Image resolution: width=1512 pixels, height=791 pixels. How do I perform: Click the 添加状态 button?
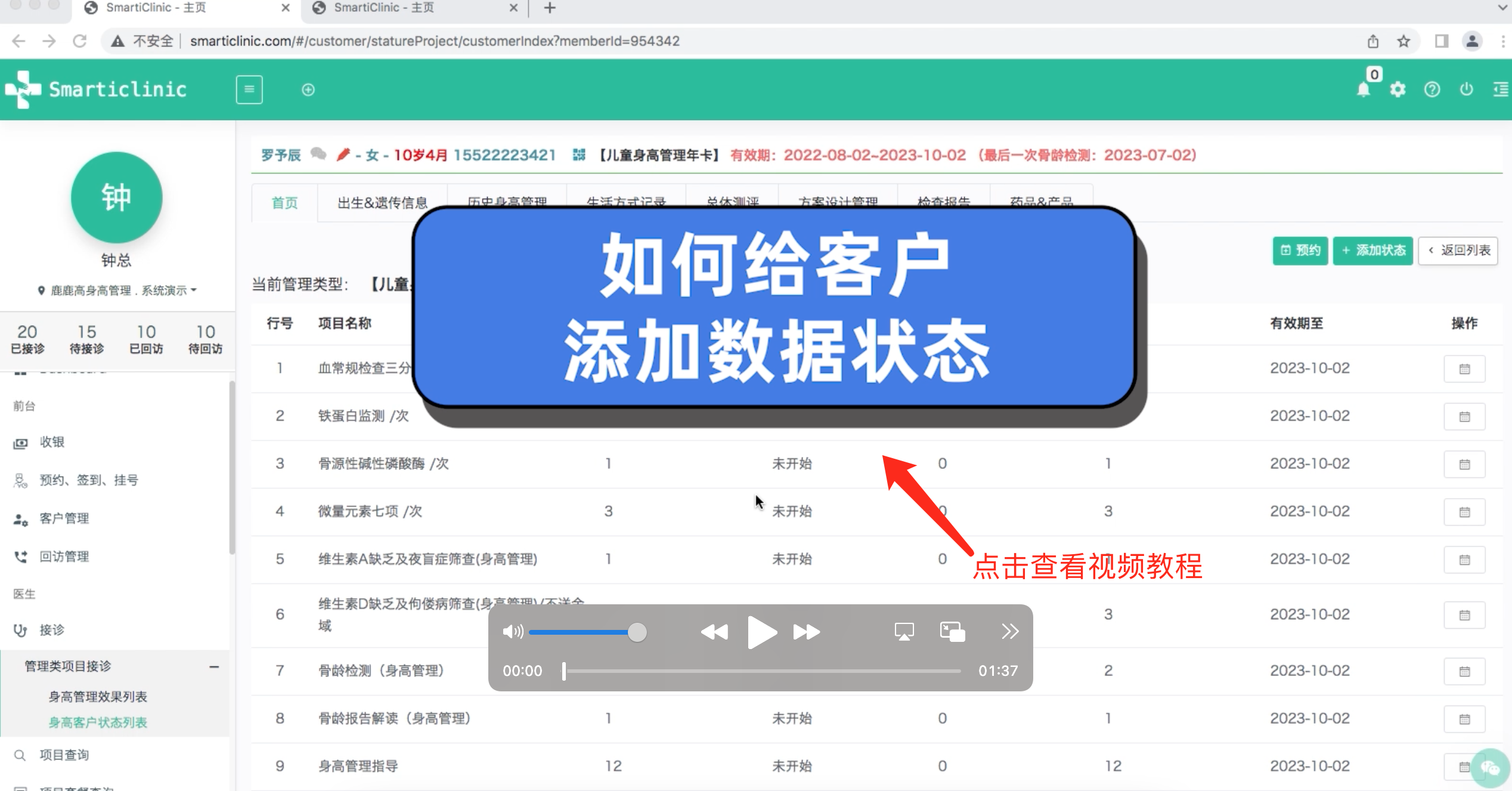tap(1373, 251)
